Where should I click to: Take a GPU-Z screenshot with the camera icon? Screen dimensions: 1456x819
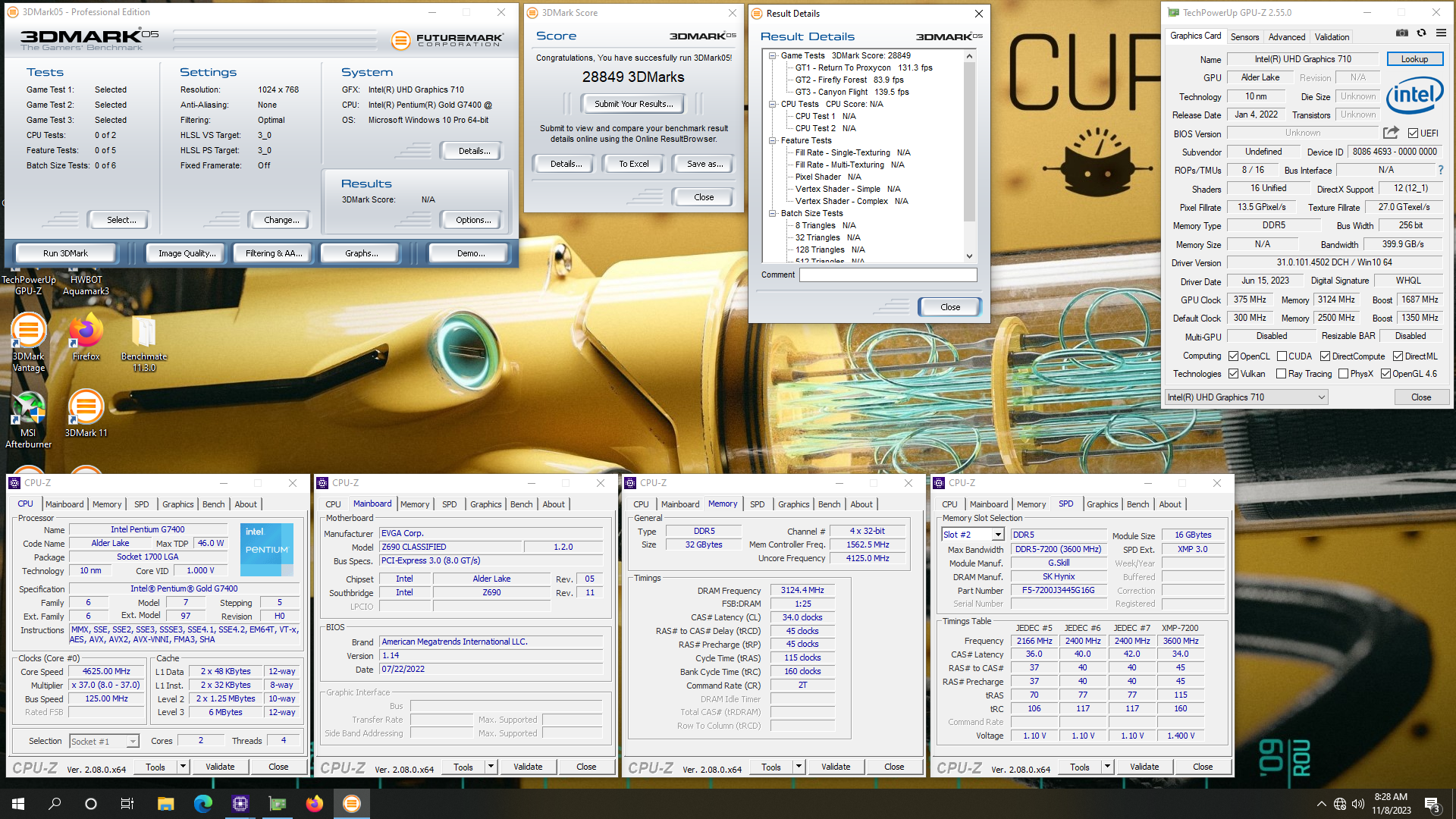pos(1402,33)
